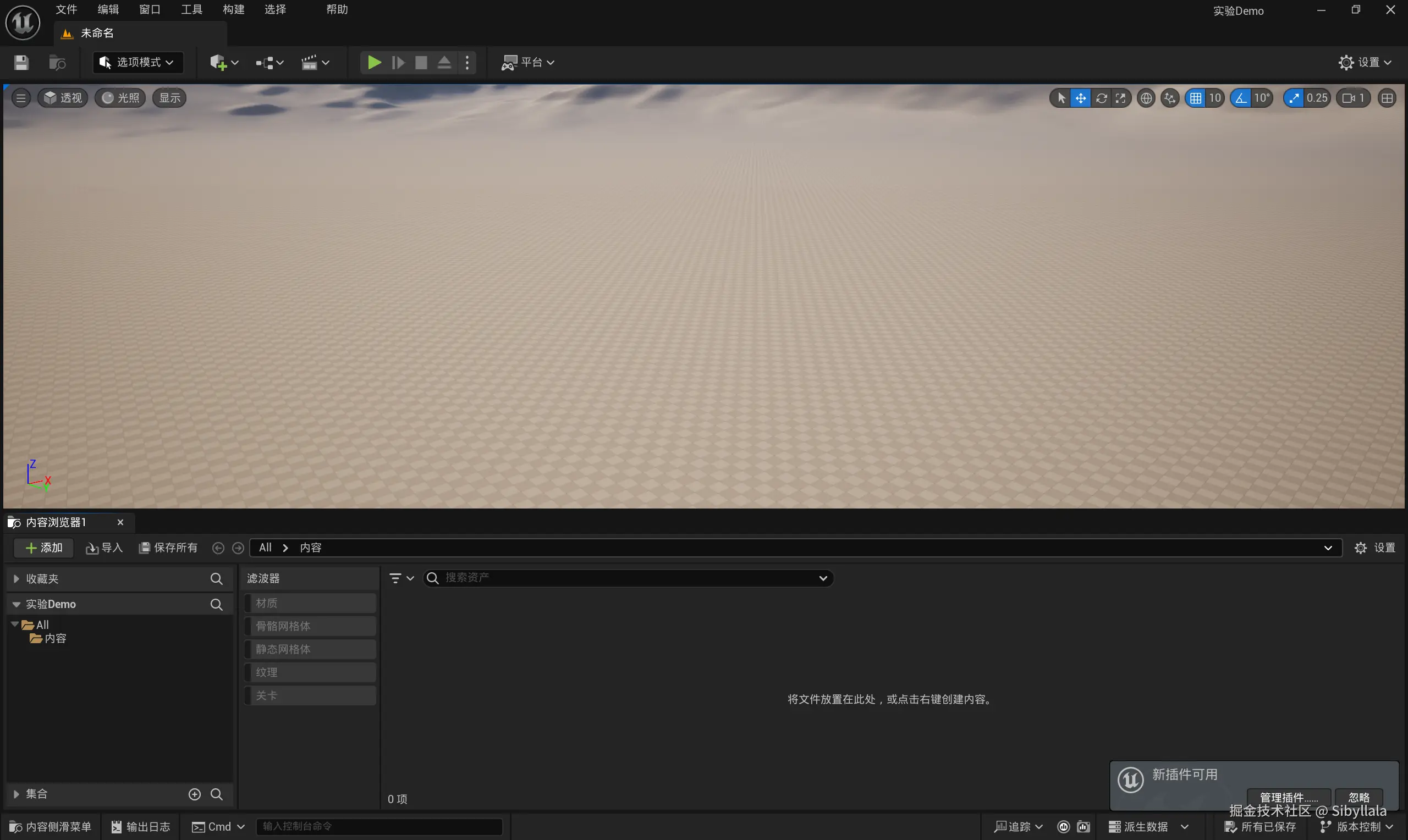Toggle scale snapping icon
Viewport: 1408px width, 840px height.
1293,98
